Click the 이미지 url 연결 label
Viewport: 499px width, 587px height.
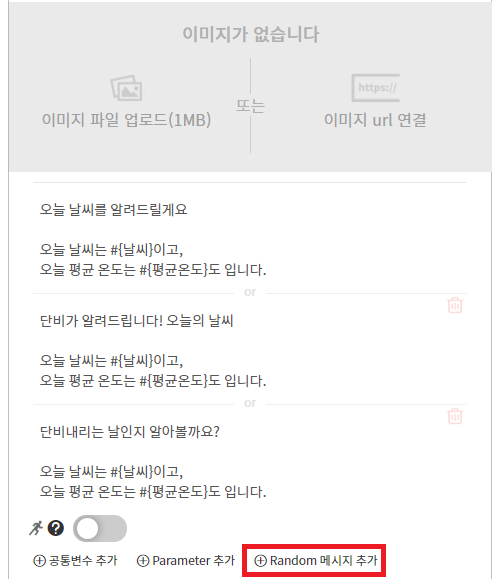[375, 120]
